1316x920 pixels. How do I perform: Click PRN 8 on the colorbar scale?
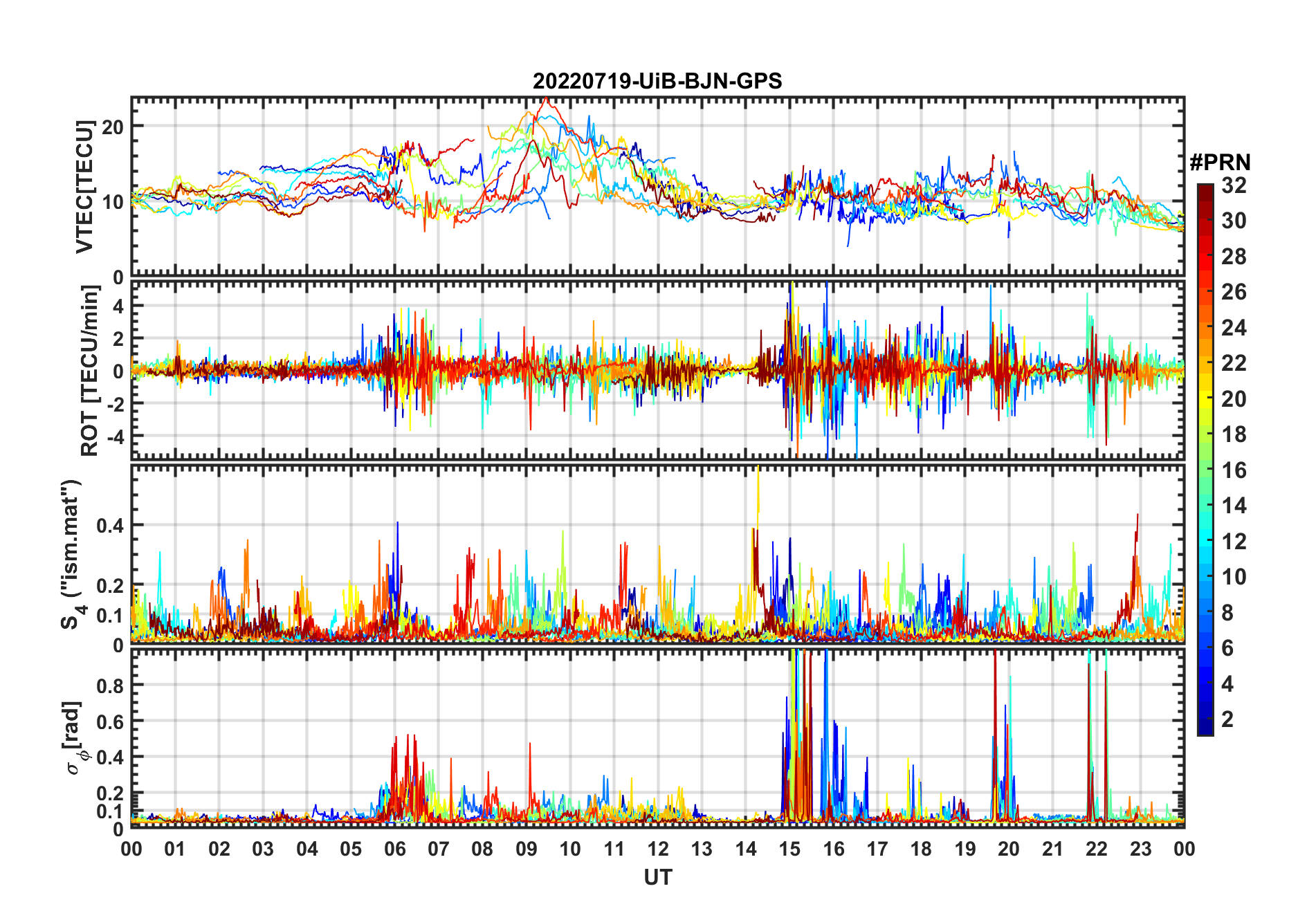coord(1228,613)
